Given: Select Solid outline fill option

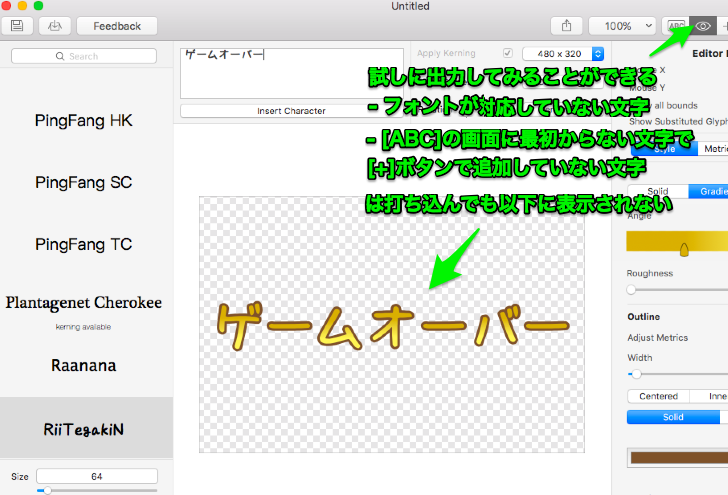Looking at the screenshot, I should tap(673, 417).
